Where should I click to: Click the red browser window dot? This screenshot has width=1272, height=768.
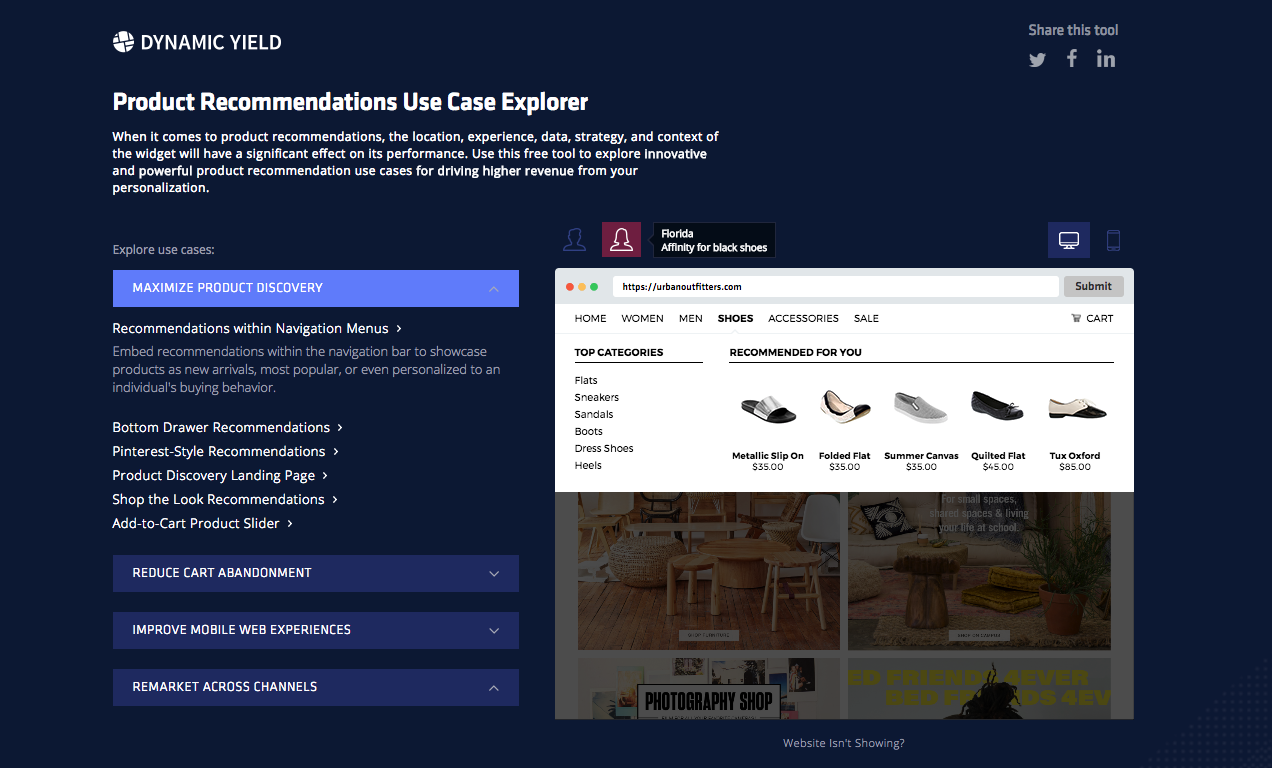[570, 287]
